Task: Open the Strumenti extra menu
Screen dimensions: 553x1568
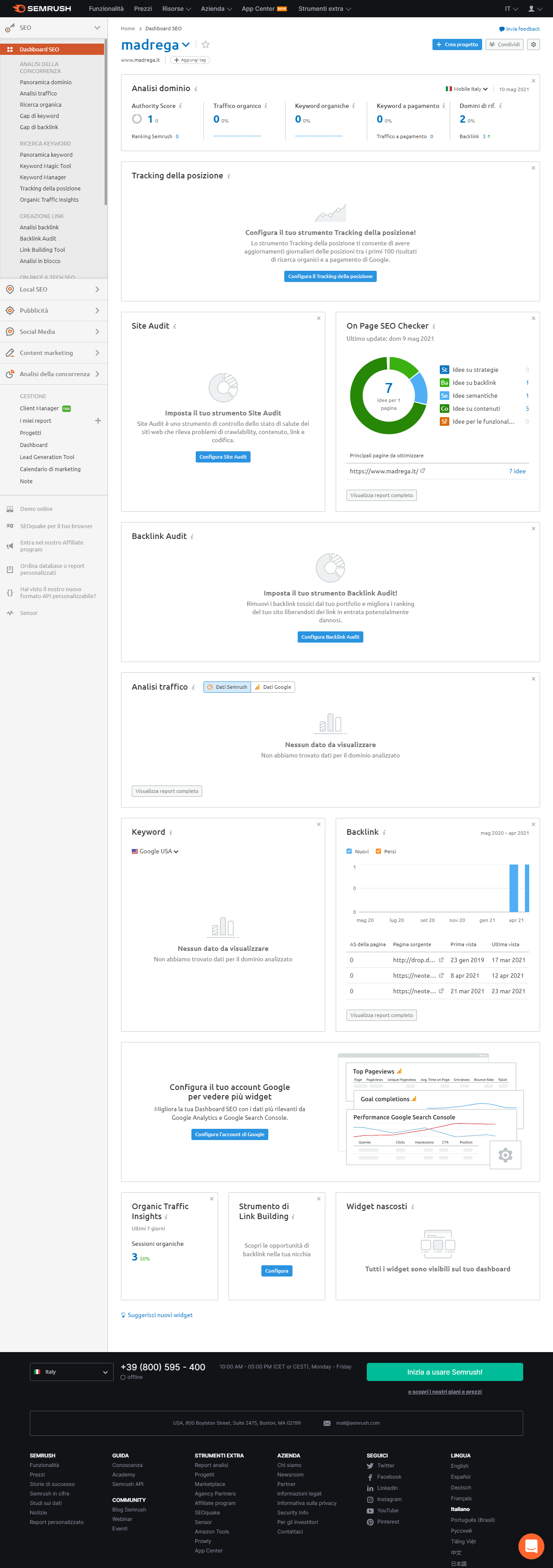Action: tap(324, 9)
